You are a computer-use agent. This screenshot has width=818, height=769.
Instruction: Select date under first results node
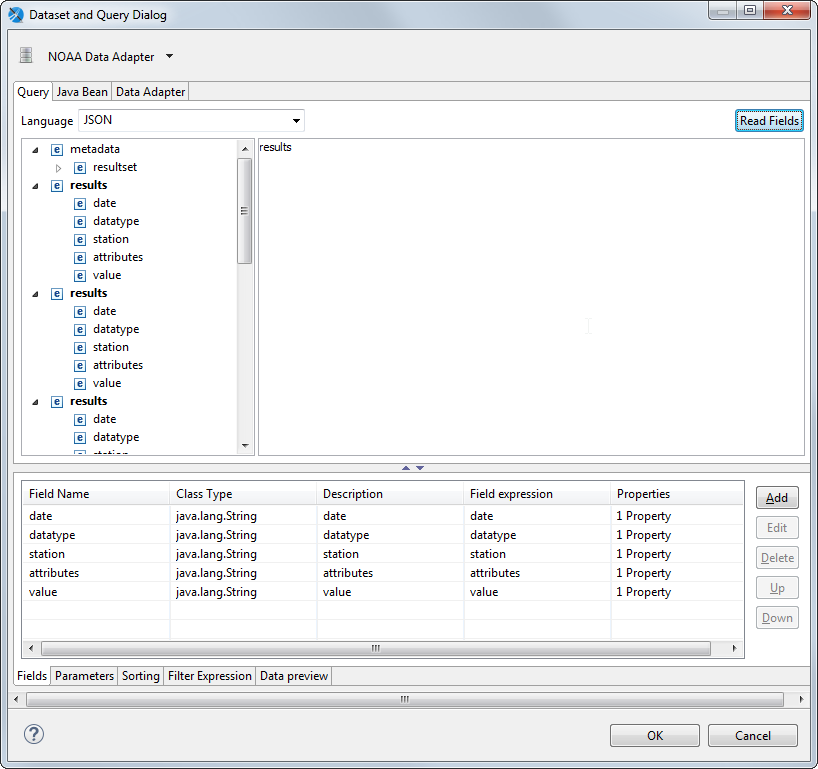tap(104, 203)
